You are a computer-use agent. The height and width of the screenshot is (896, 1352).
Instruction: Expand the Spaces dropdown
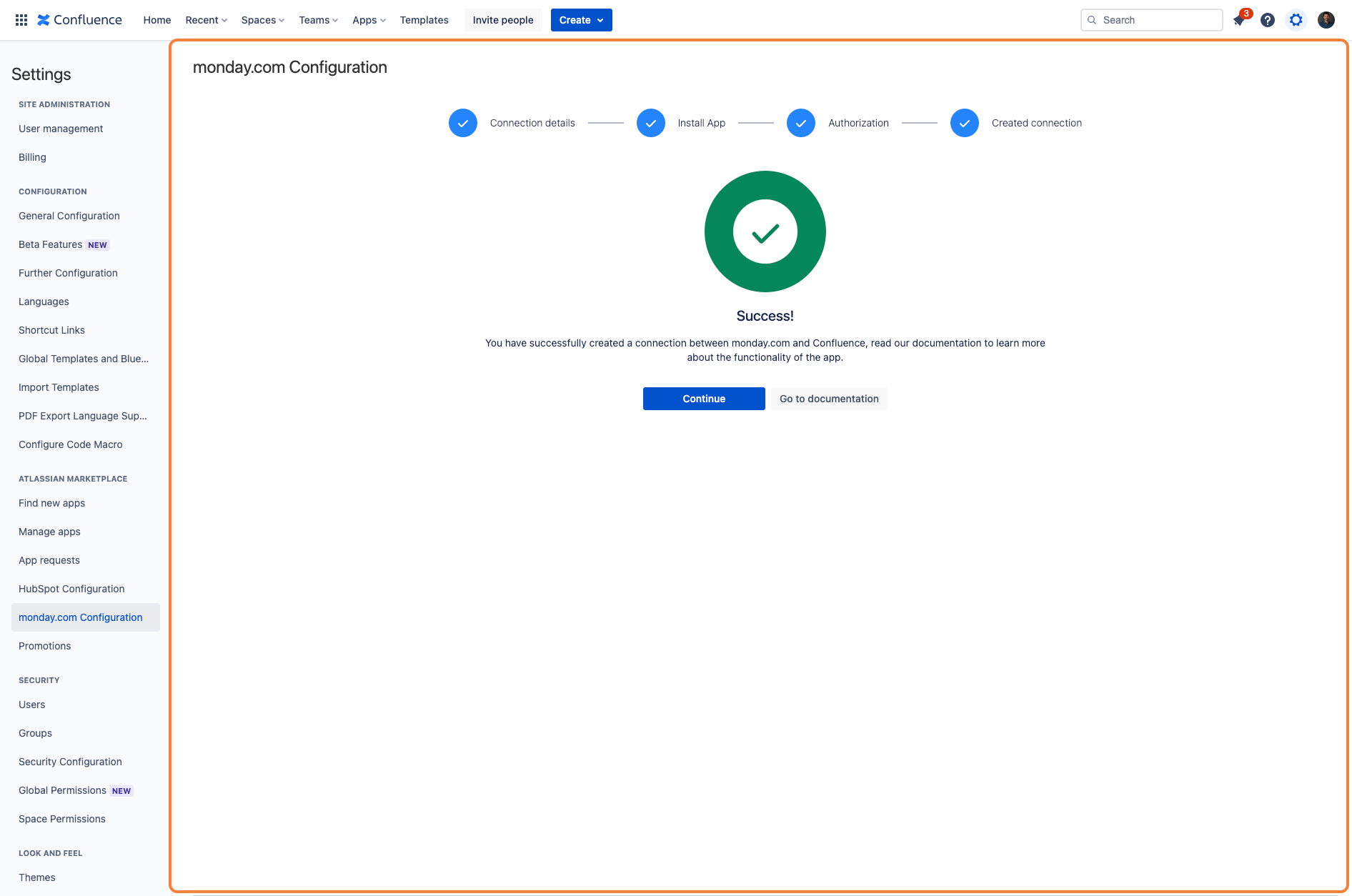click(263, 20)
